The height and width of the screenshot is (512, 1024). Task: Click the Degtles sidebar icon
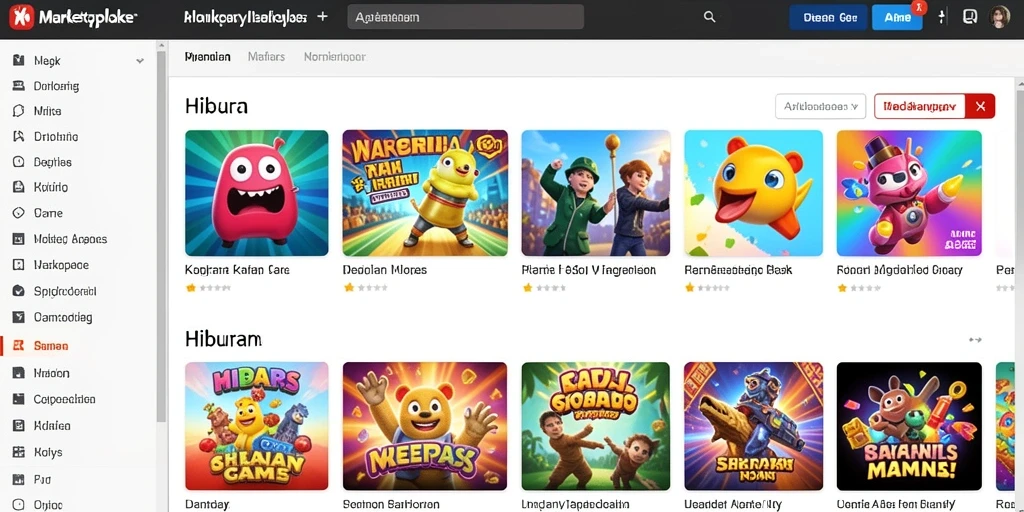click(19, 162)
